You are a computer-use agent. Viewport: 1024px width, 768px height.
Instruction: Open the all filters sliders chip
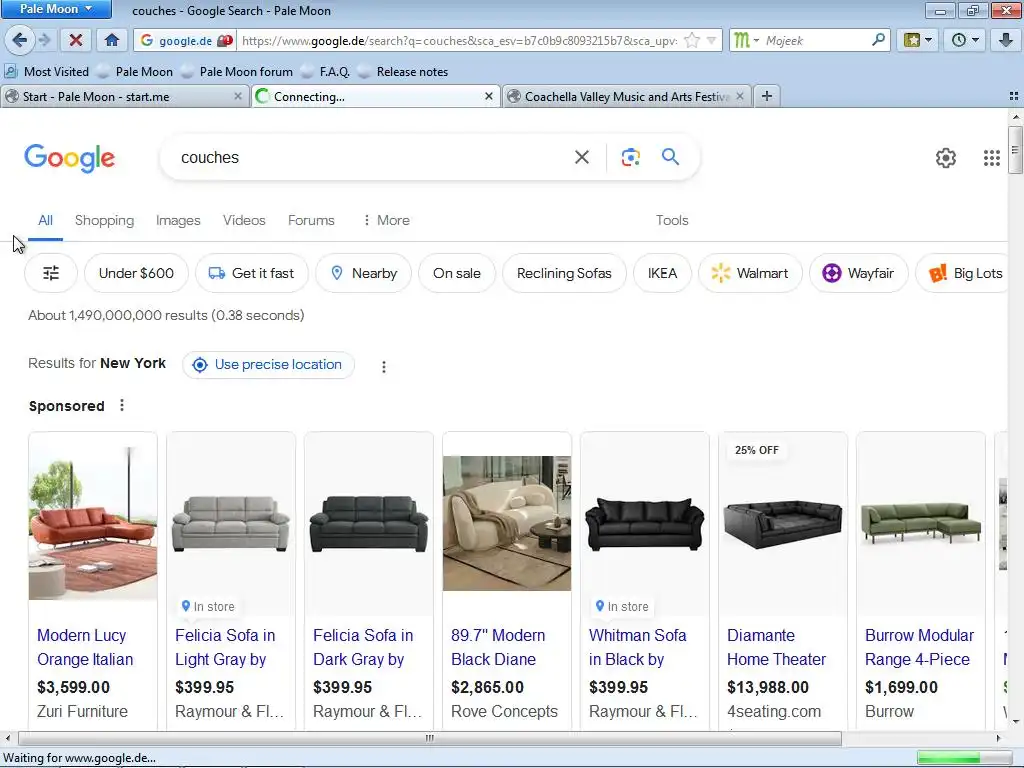click(x=51, y=273)
